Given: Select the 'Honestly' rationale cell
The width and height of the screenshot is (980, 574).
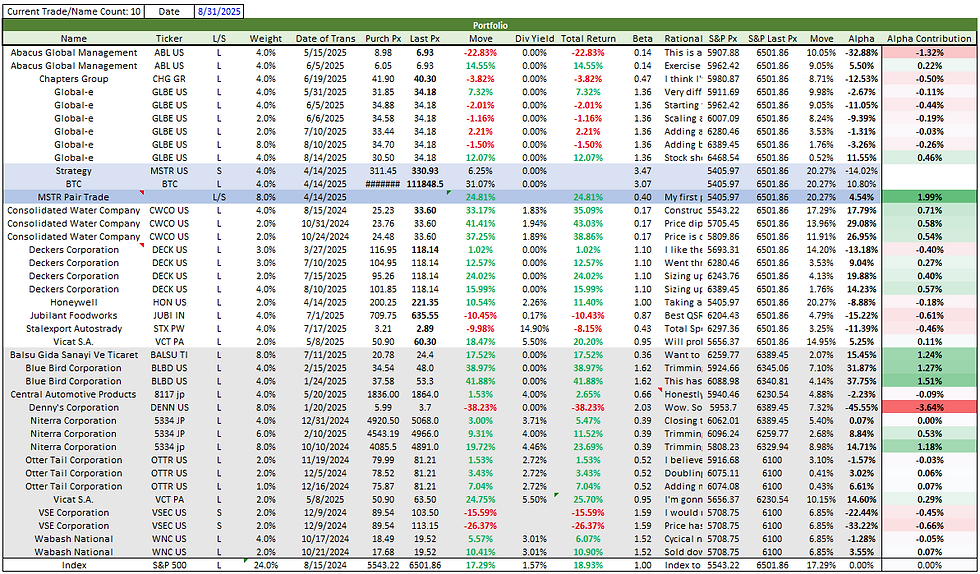Looking at the screenshot, I should coord(682,394).
